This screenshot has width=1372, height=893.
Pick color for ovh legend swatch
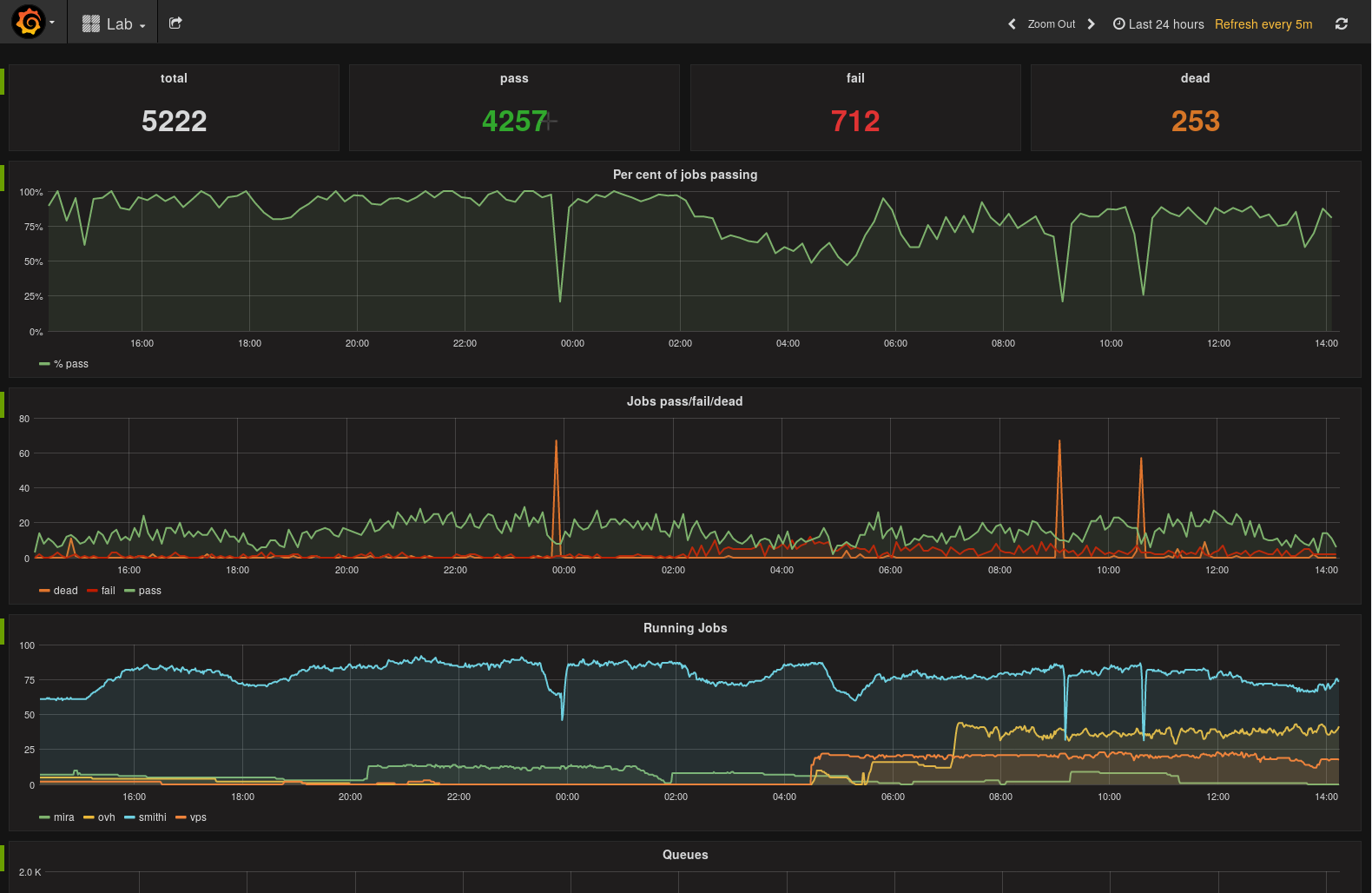point(89,817)
